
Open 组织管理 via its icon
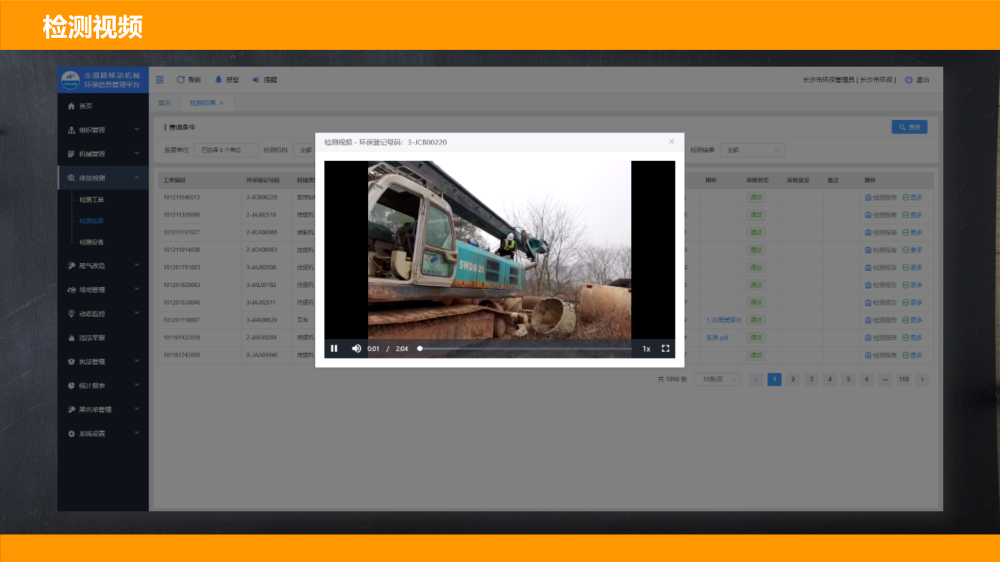[71, 130]
